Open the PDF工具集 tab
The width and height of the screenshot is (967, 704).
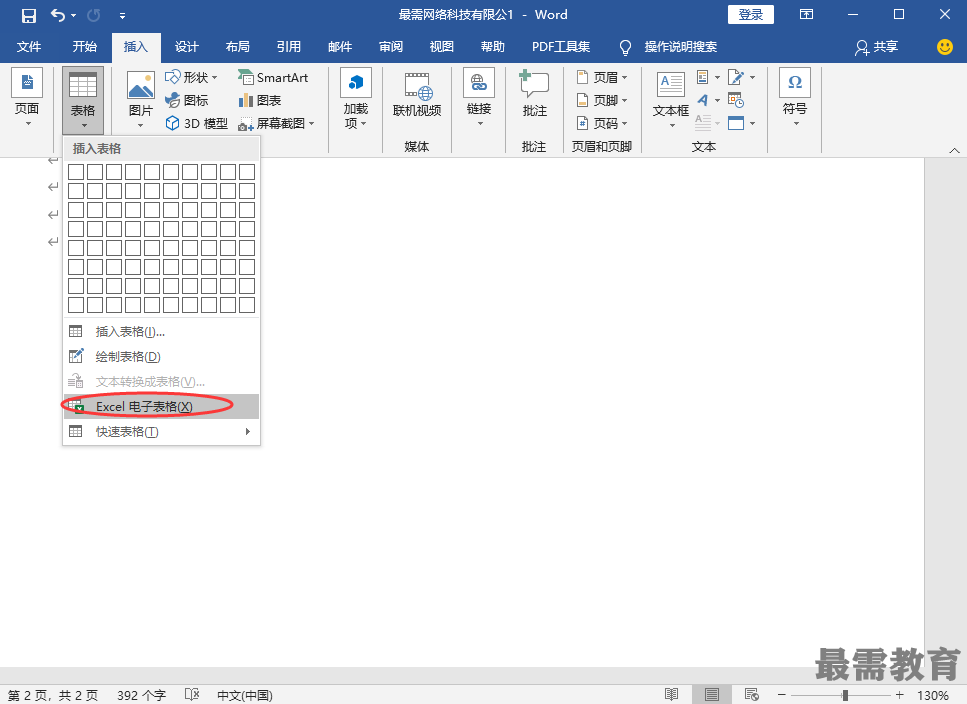click(561, 47)
